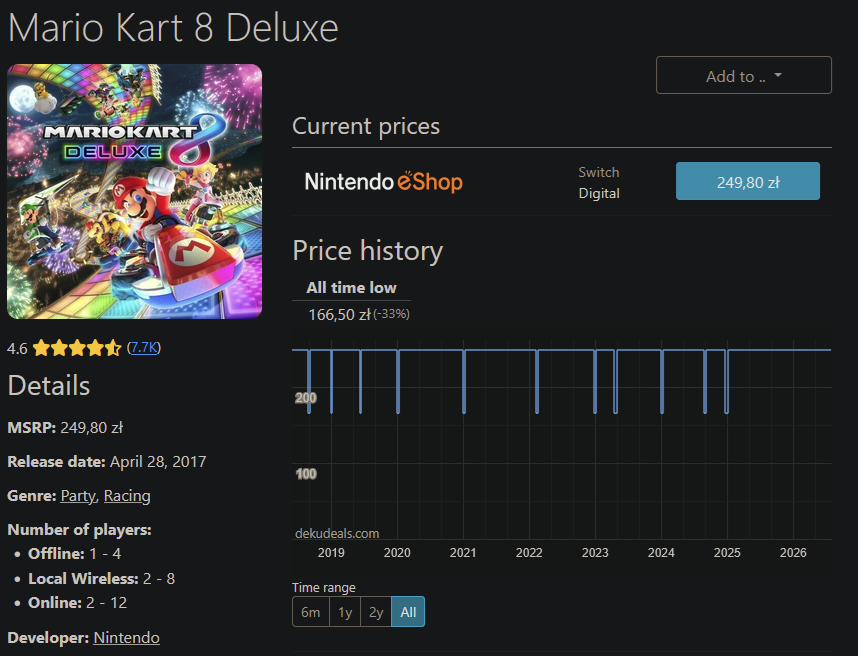Click the Mario Kart 8 Deluxe cover art
Viewport: 858px width, 656px height.
coord(135,191)
